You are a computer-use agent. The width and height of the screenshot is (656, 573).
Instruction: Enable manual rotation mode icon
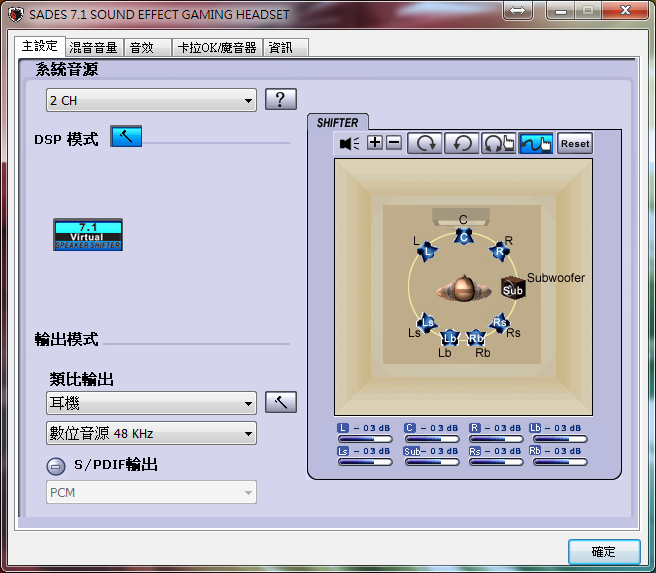(498, 143)
